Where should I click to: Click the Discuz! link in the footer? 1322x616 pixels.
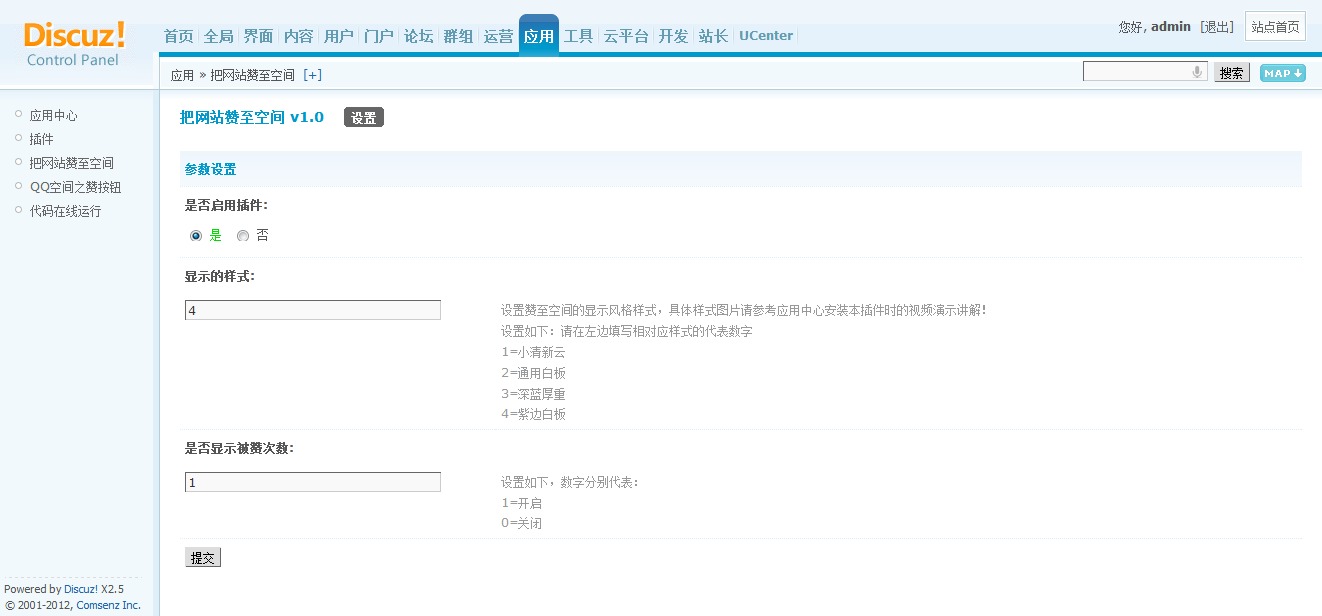point(81,589)
